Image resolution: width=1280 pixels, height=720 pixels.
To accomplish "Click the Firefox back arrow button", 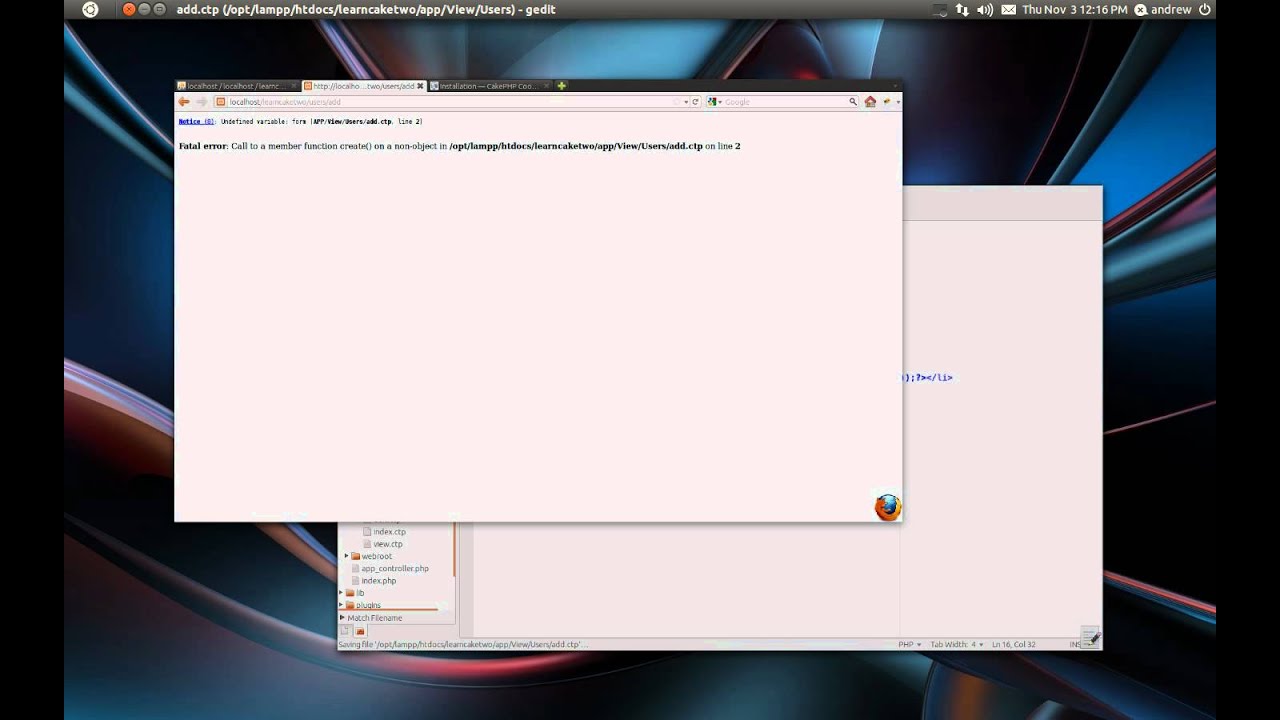I will (x=184, y=102).
